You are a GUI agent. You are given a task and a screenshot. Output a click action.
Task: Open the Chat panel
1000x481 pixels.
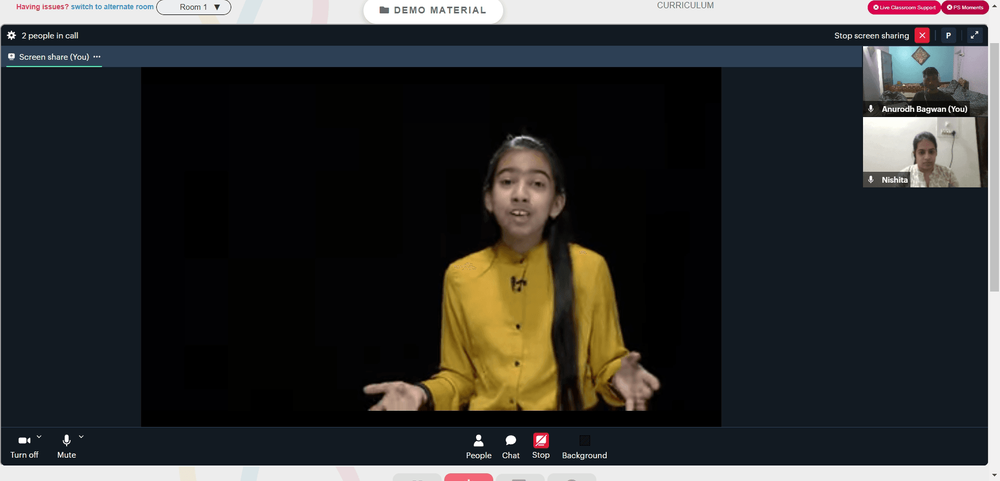click(511, 447)
